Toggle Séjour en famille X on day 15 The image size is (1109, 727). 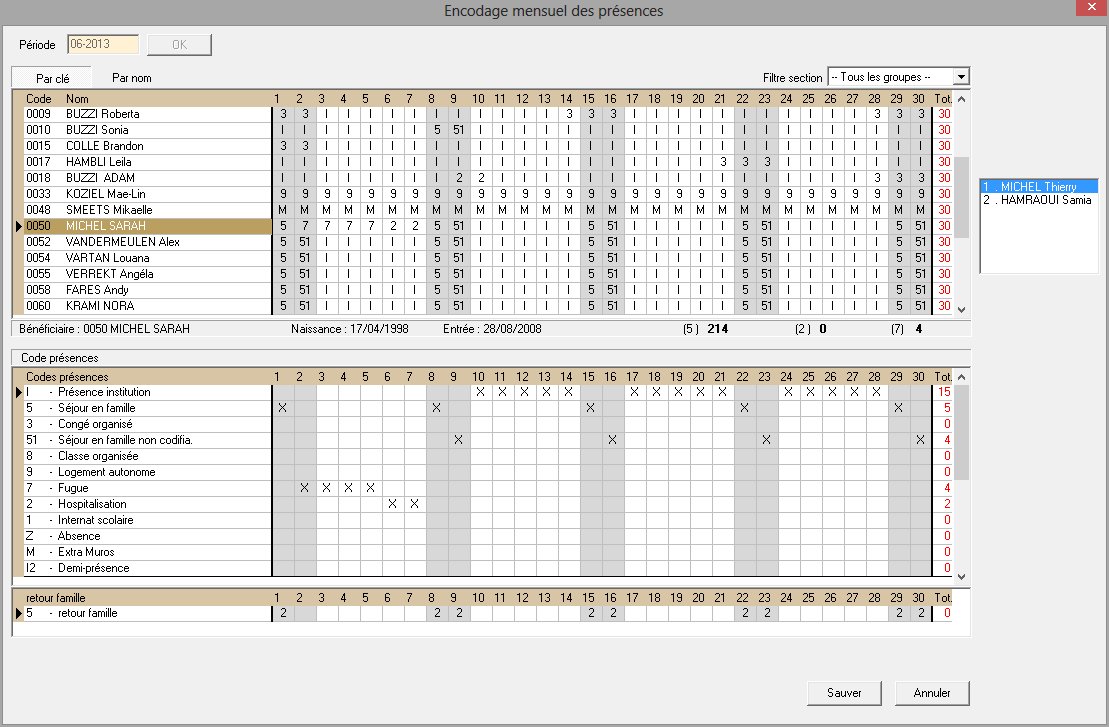click(591, 408)
